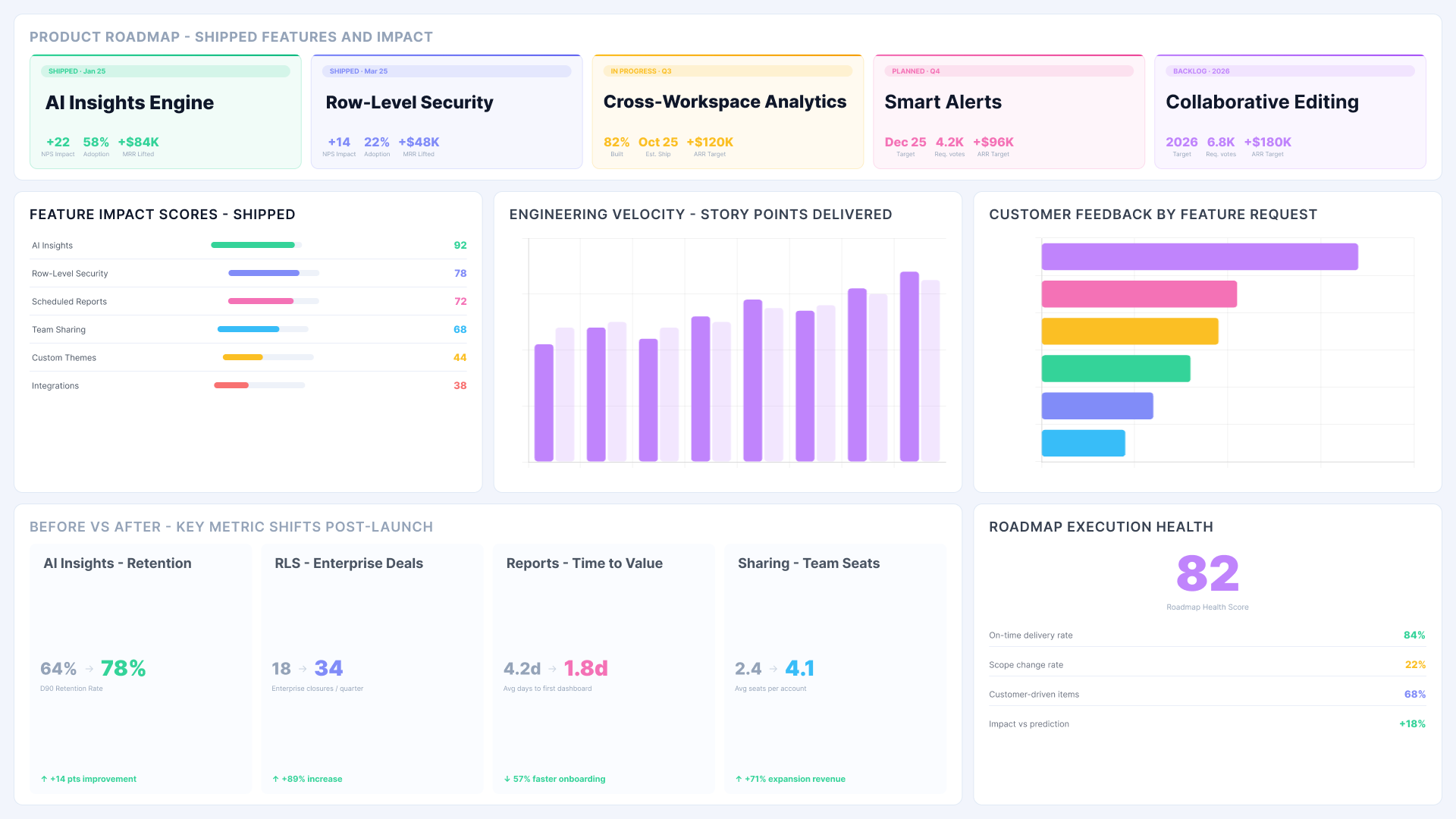Select the 4.1 seats per account figure
Viewport: 1456px width, 819px height.
(799, 668)
